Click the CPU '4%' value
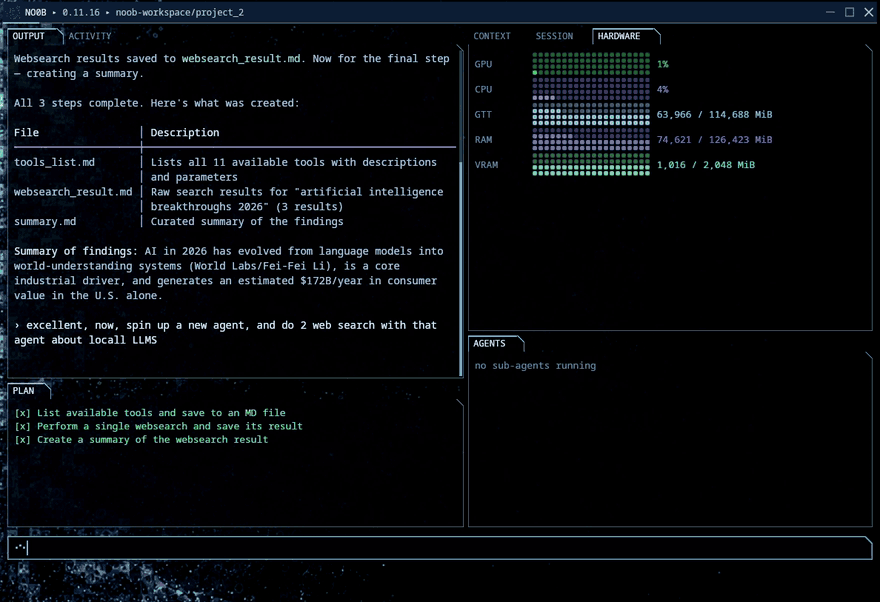This screenshot has width=880, height=602. (x=662, y=89)
